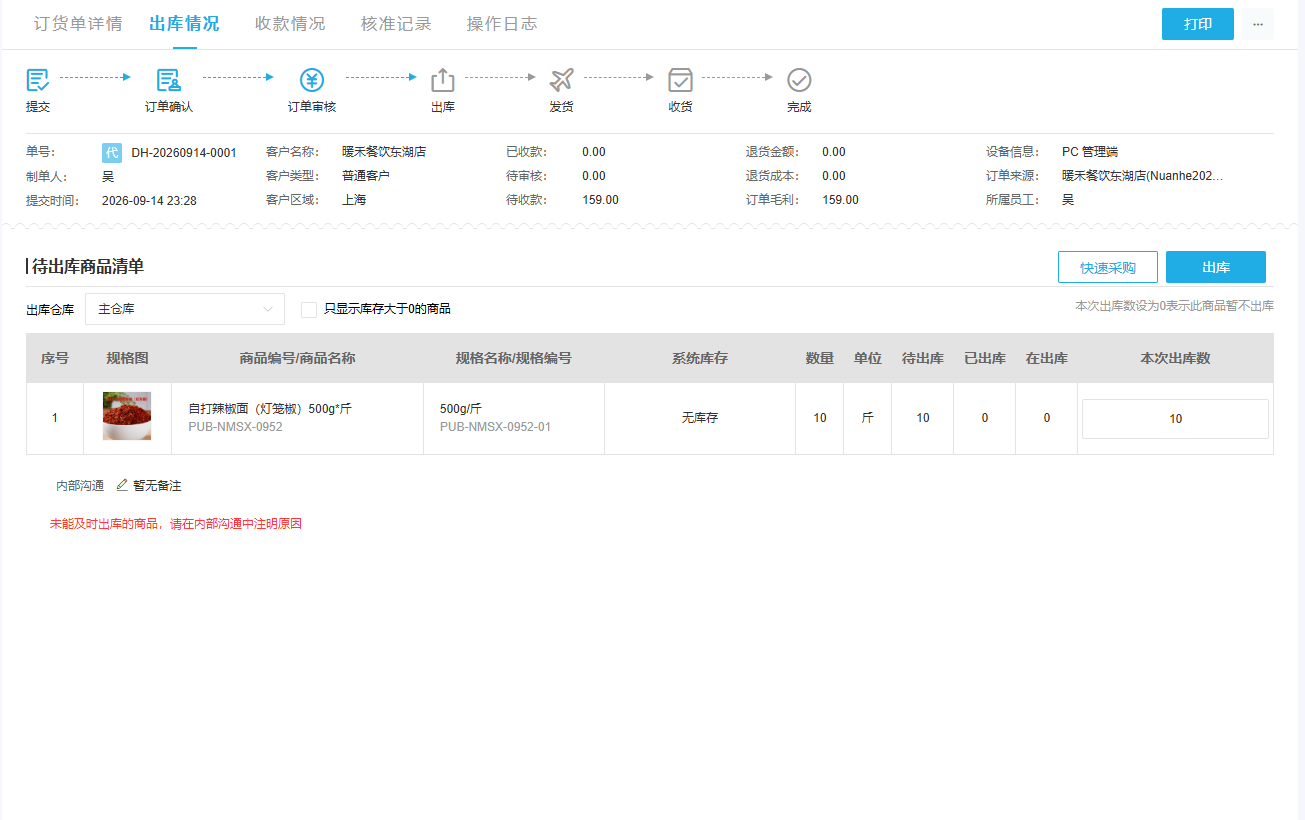Click the 收货 step icon
Viewport: 1305px width, 820px height.
[681, 80]
